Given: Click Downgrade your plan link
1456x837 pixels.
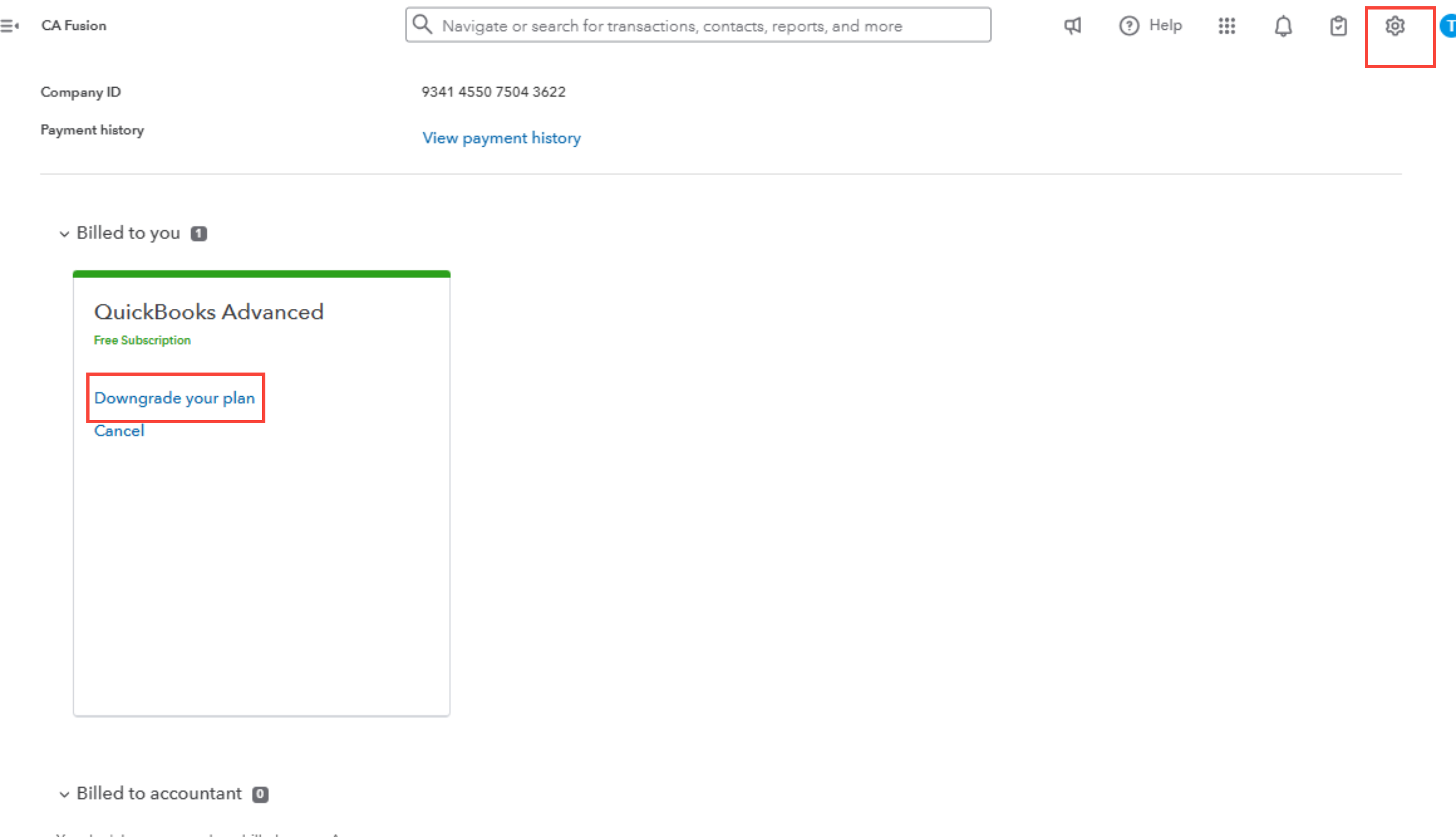Looking at the screenshot, I should (x=175, y=398).
